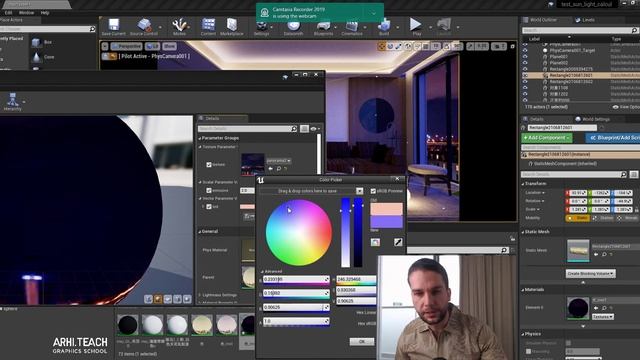Open Source Control toolbar icon
Screen dimensions: 640x360
click(144, 27)
